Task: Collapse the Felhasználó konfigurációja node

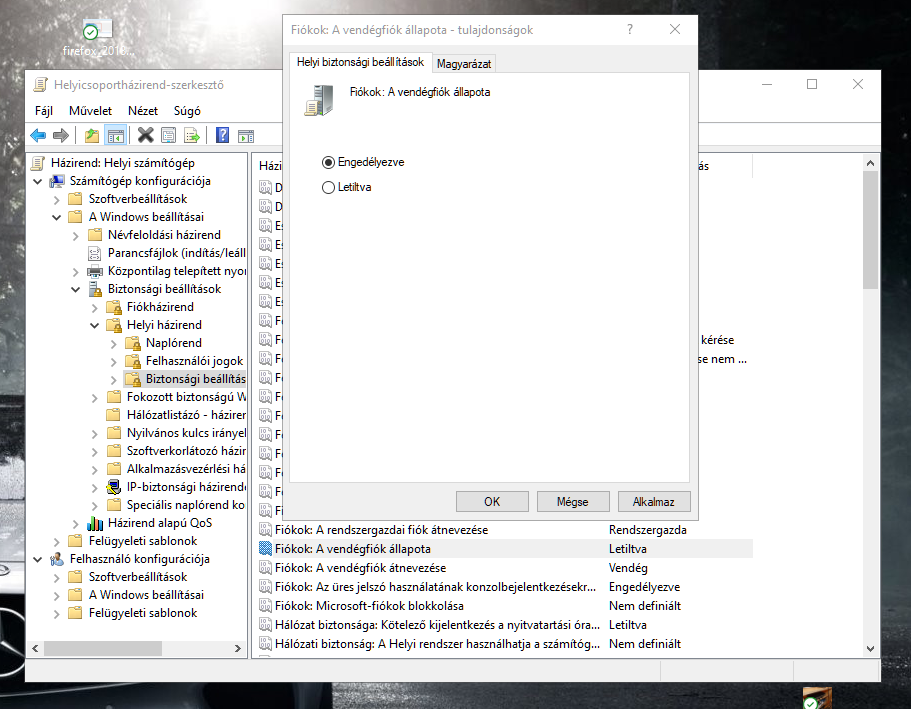Action: (38, 560)
